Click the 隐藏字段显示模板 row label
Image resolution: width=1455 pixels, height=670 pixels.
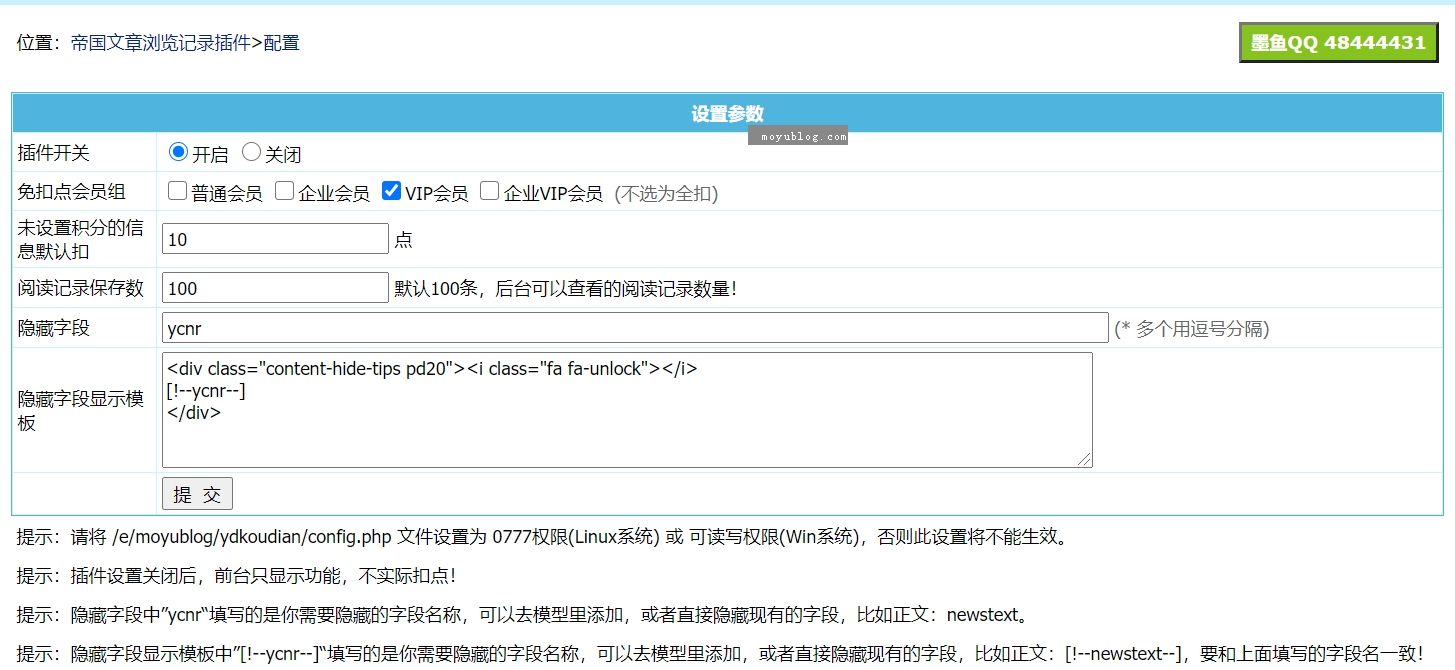pos(81,410)
